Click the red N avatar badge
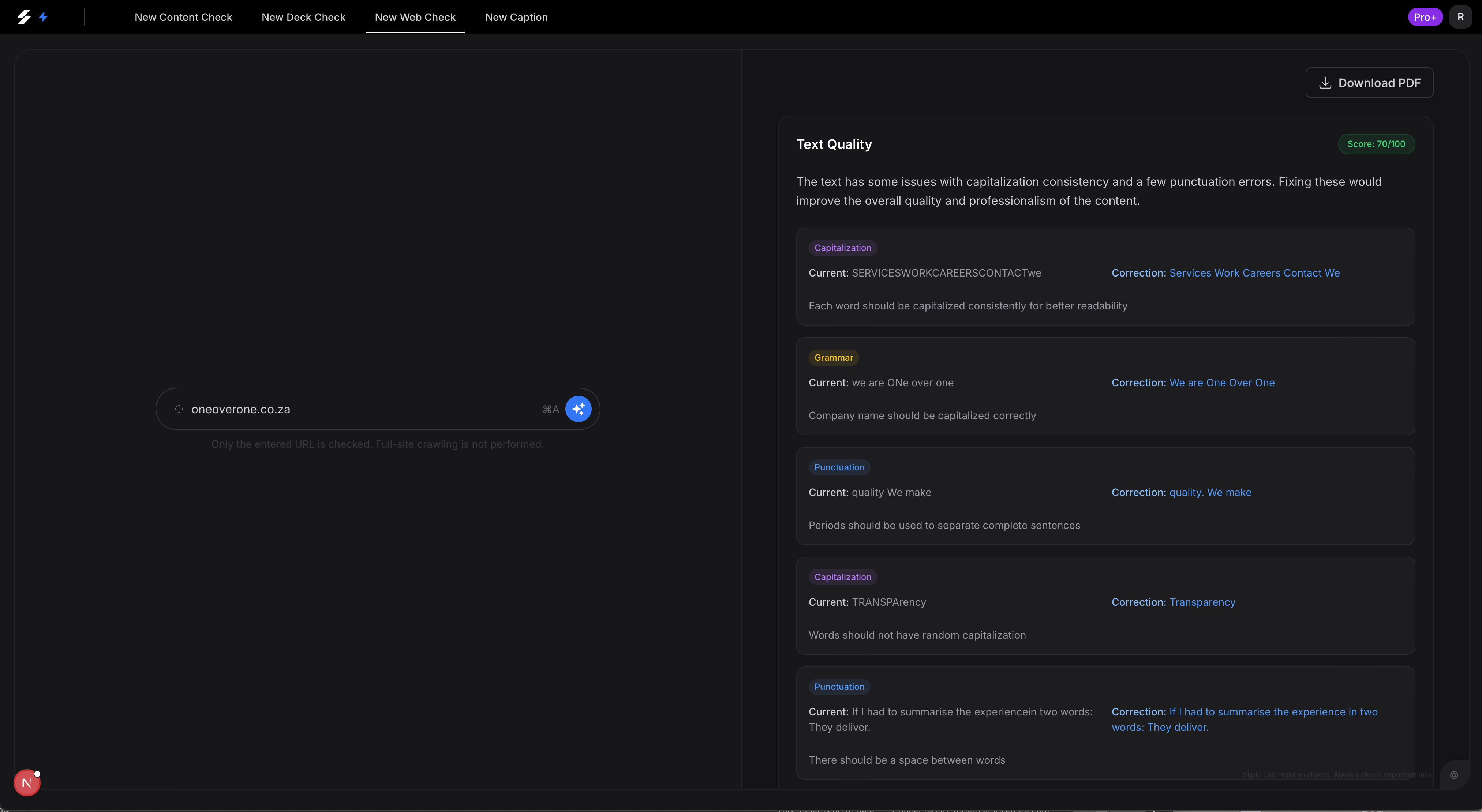Image resolution: width=1482 pixels, height=812 pixels. click(x=26, y=783)
